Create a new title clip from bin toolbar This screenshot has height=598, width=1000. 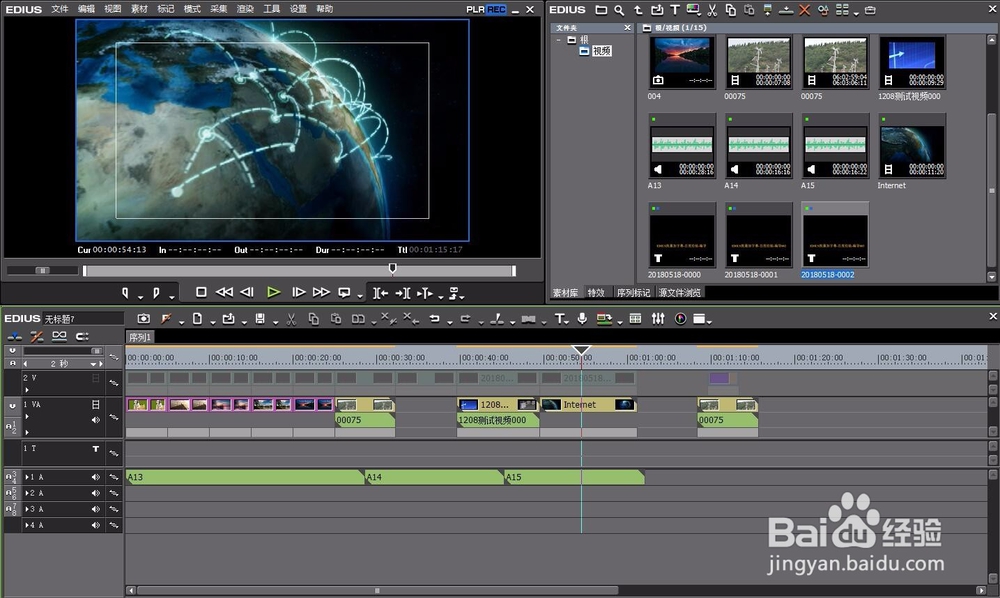(x=675, y=10)
